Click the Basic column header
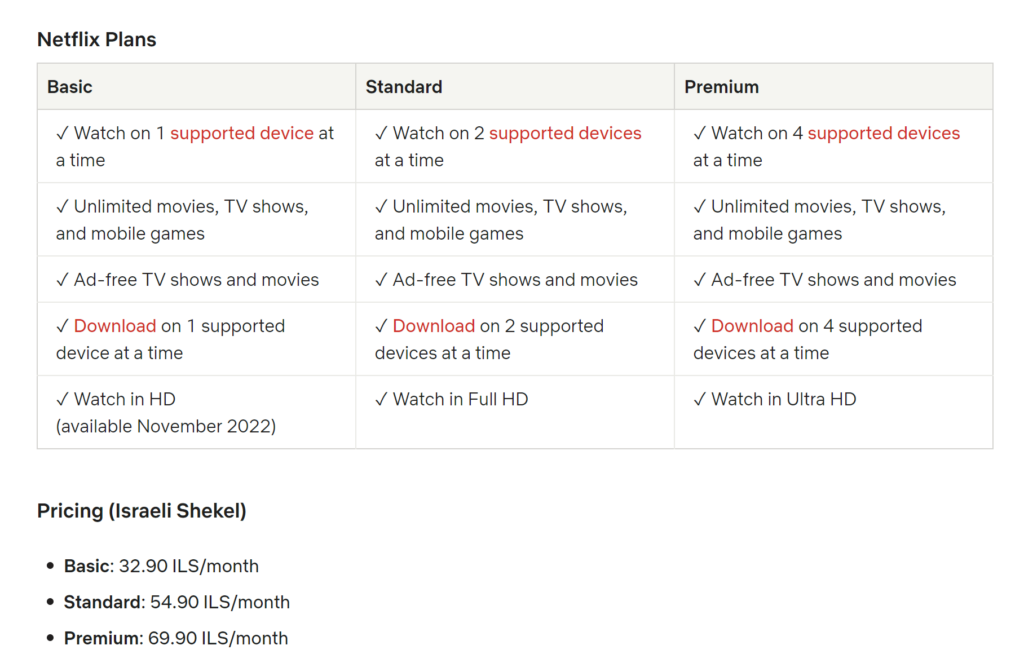This screenshot has height=663, width=1024. [70, 87]
